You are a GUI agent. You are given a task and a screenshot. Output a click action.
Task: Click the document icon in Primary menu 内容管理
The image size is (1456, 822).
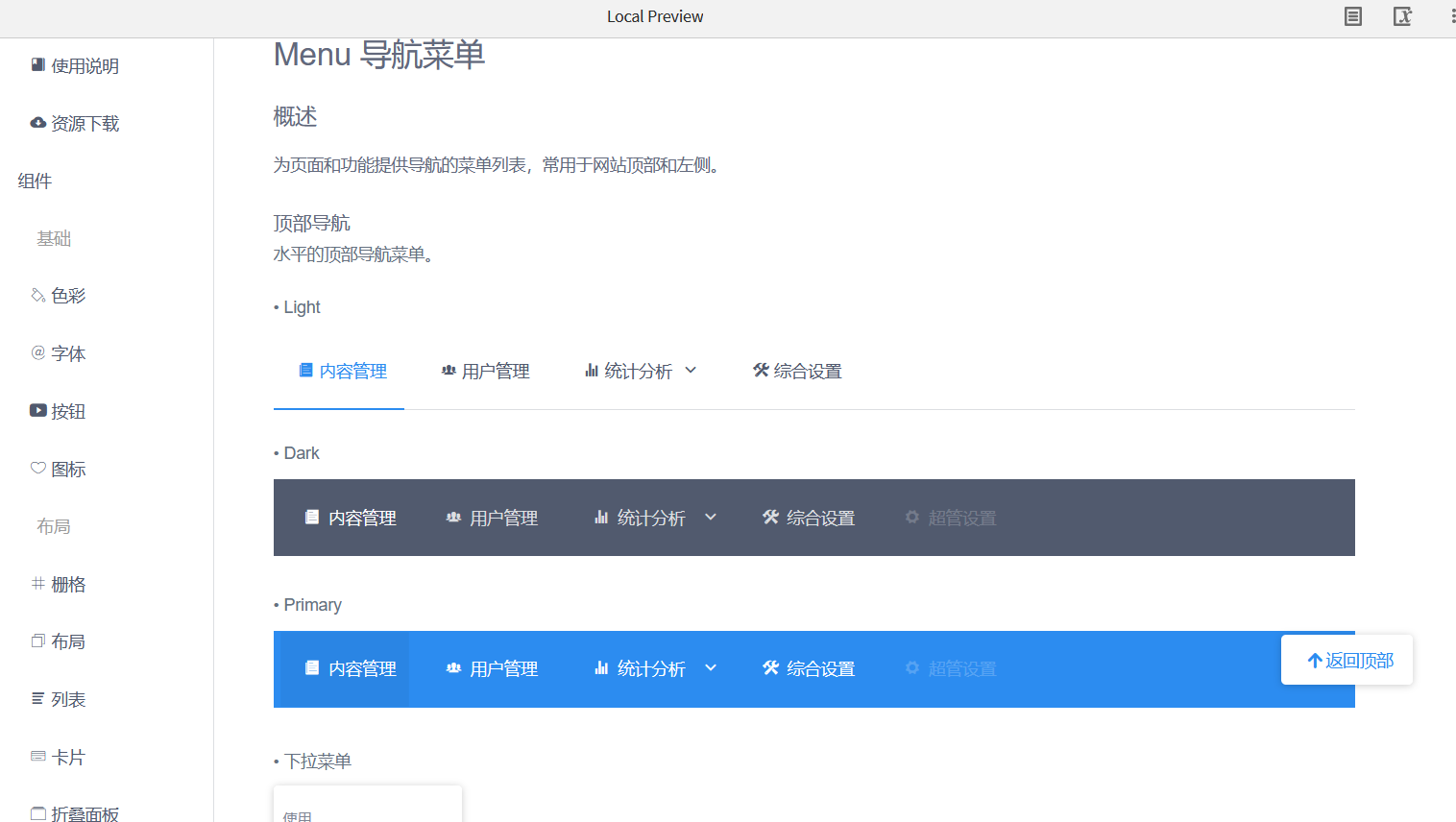(x=312, y=667)
